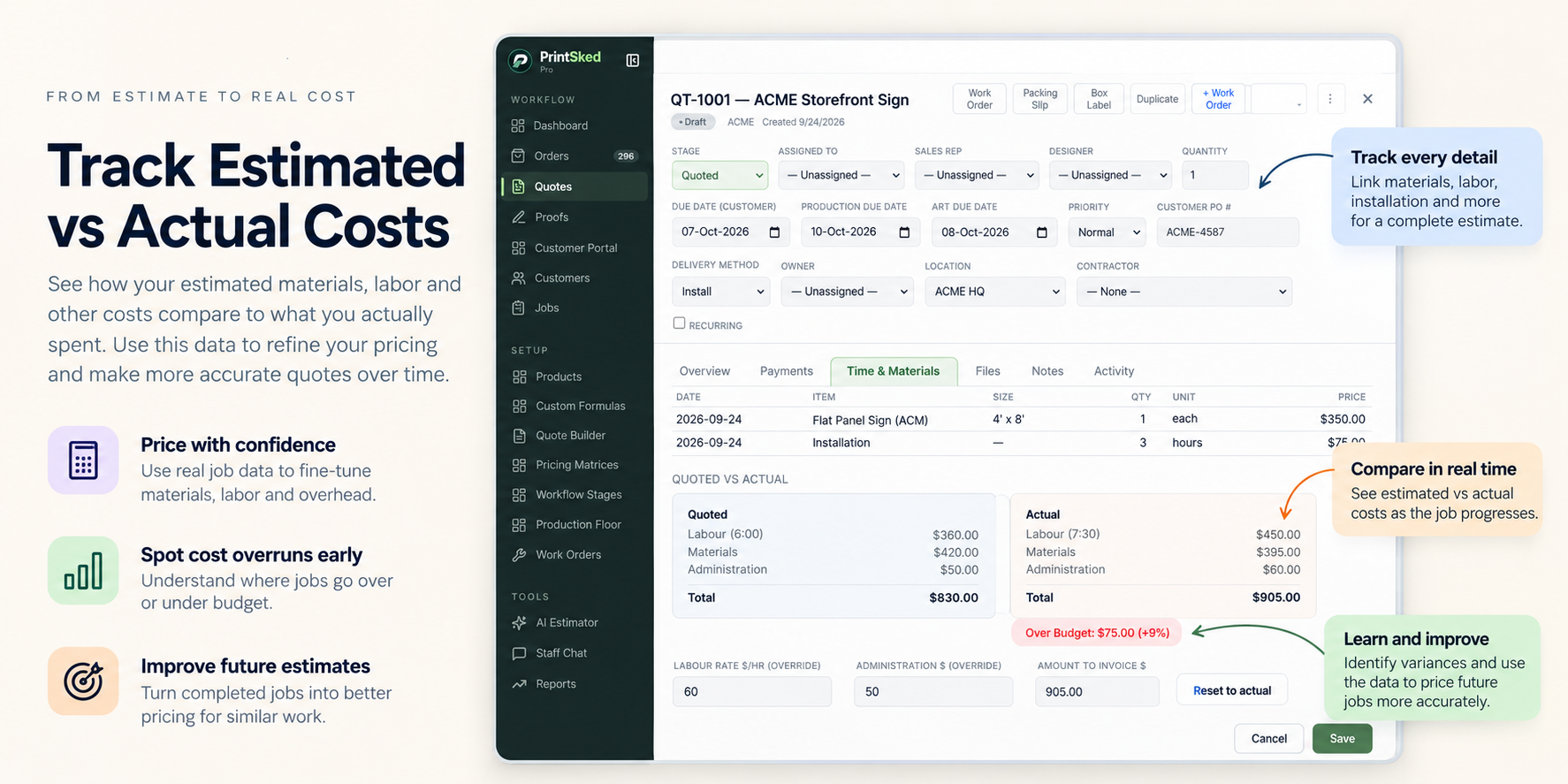This screenshot has width=1568, height=784.
Task: Open the Contractor dropdown showing None
Action: pyautogui.click(x=1184, y=292)
